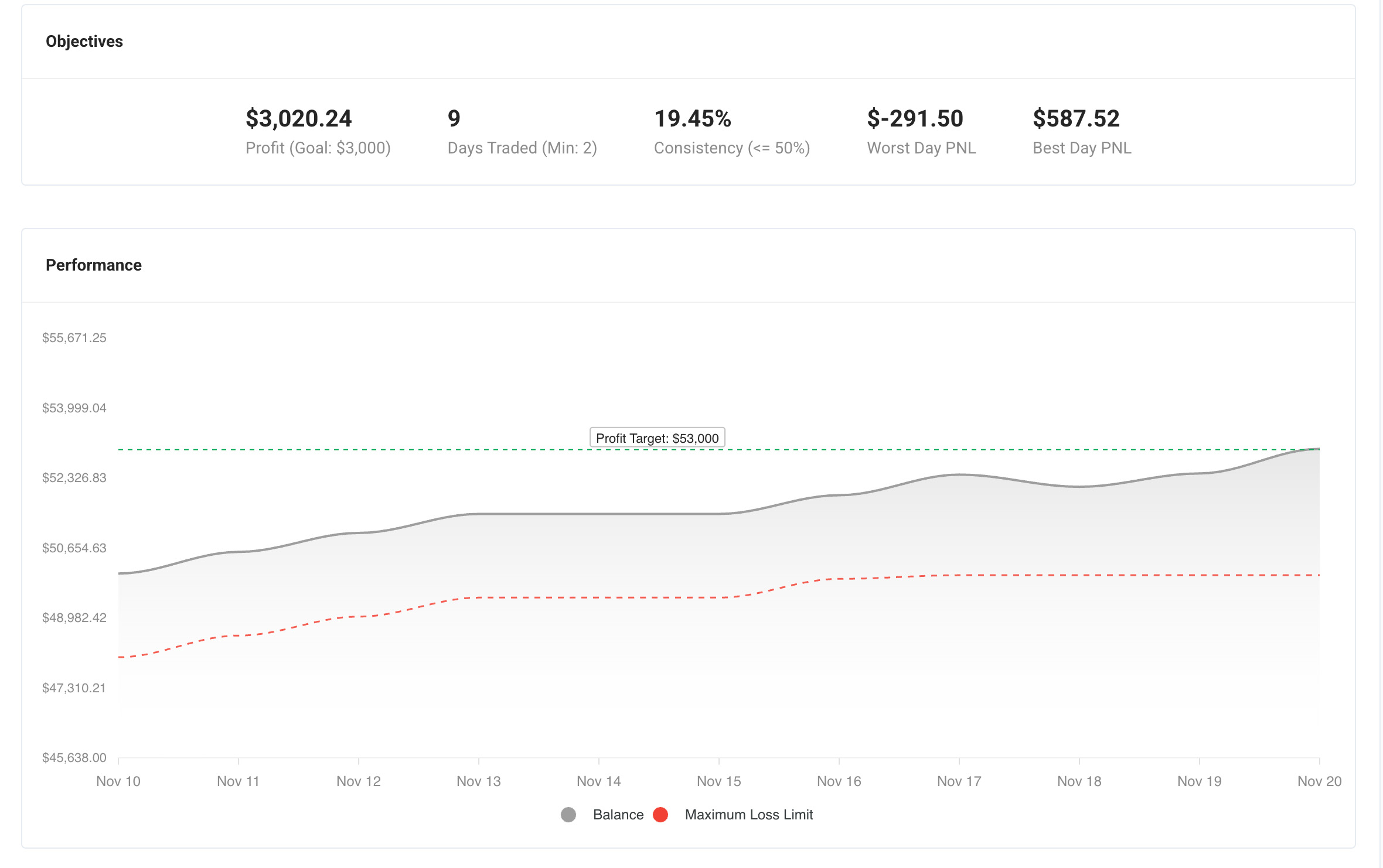Click the Objectives section heading
The image size is (1383, 868).
(x=84, y=42)
